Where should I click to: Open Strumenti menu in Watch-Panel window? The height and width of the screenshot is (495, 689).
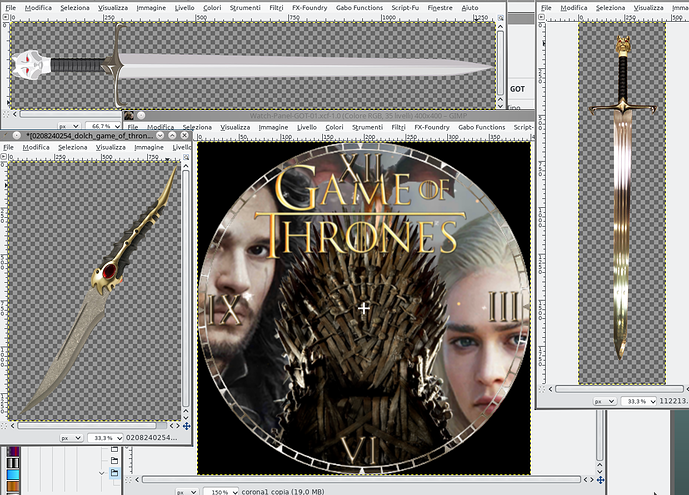(x=367, y=127)
